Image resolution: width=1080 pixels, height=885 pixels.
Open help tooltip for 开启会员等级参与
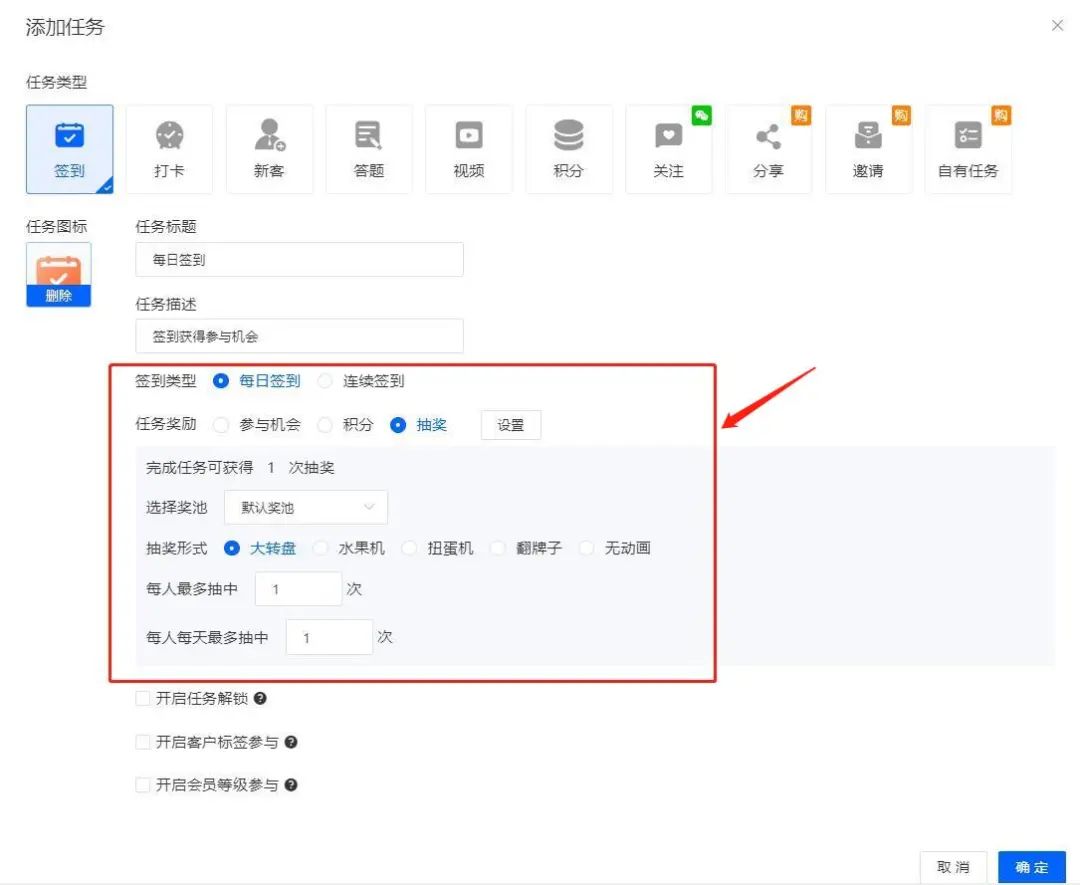(291, 785)
